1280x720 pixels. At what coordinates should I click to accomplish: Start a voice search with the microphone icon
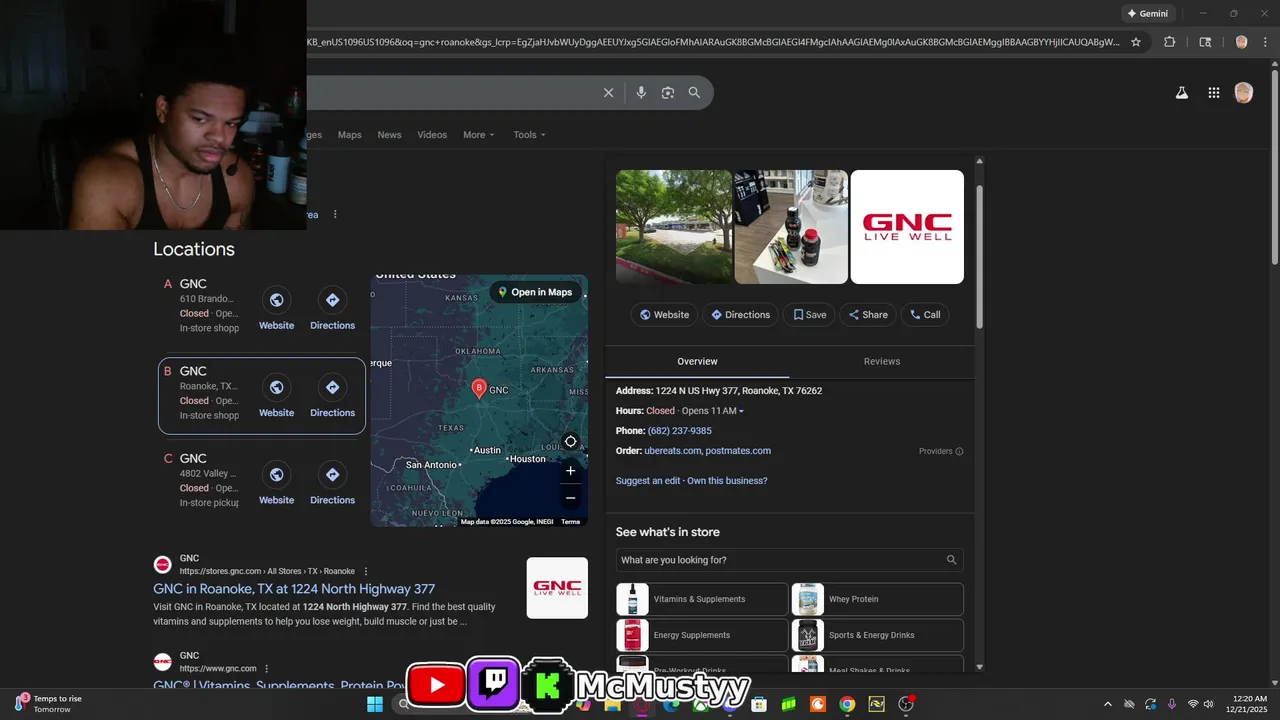[x=641, y=93]
